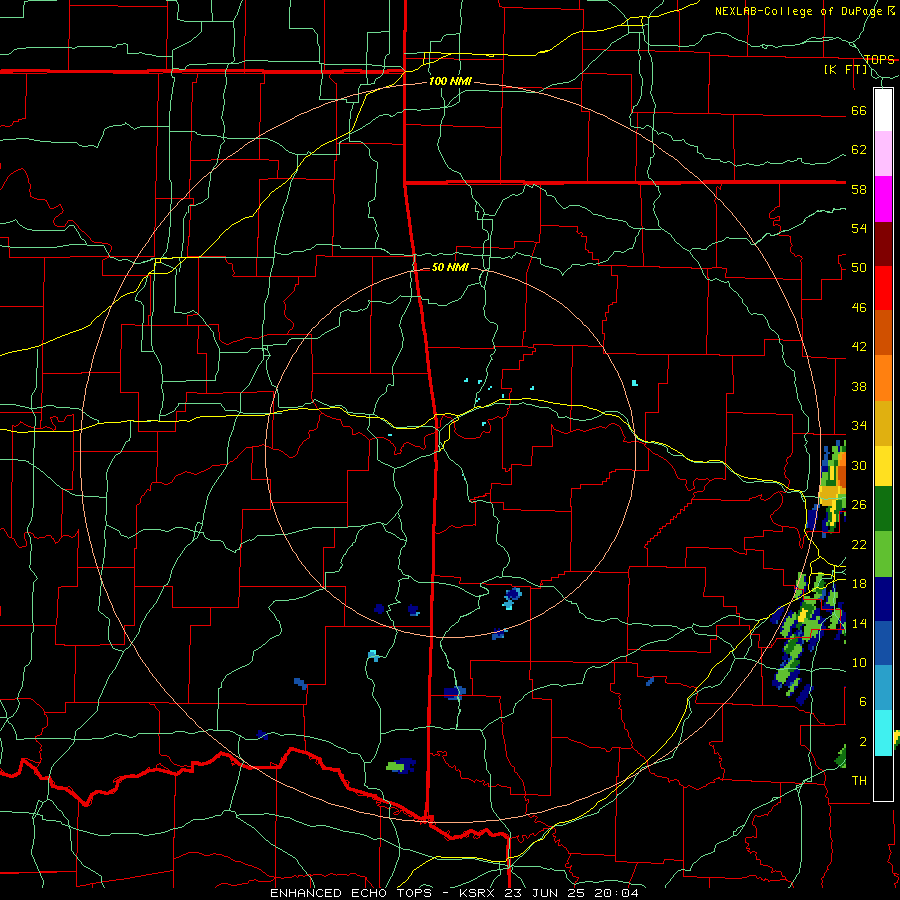Screen dimensions: 900x900
Task: Click the '50 NMI' range ring label
Action: coord(450,267)
